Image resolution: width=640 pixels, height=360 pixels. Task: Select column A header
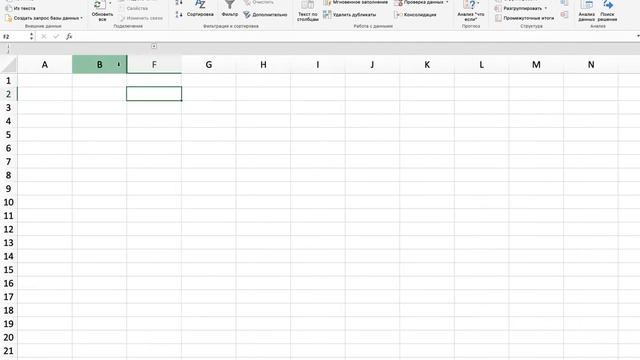[x=44, y=64]
